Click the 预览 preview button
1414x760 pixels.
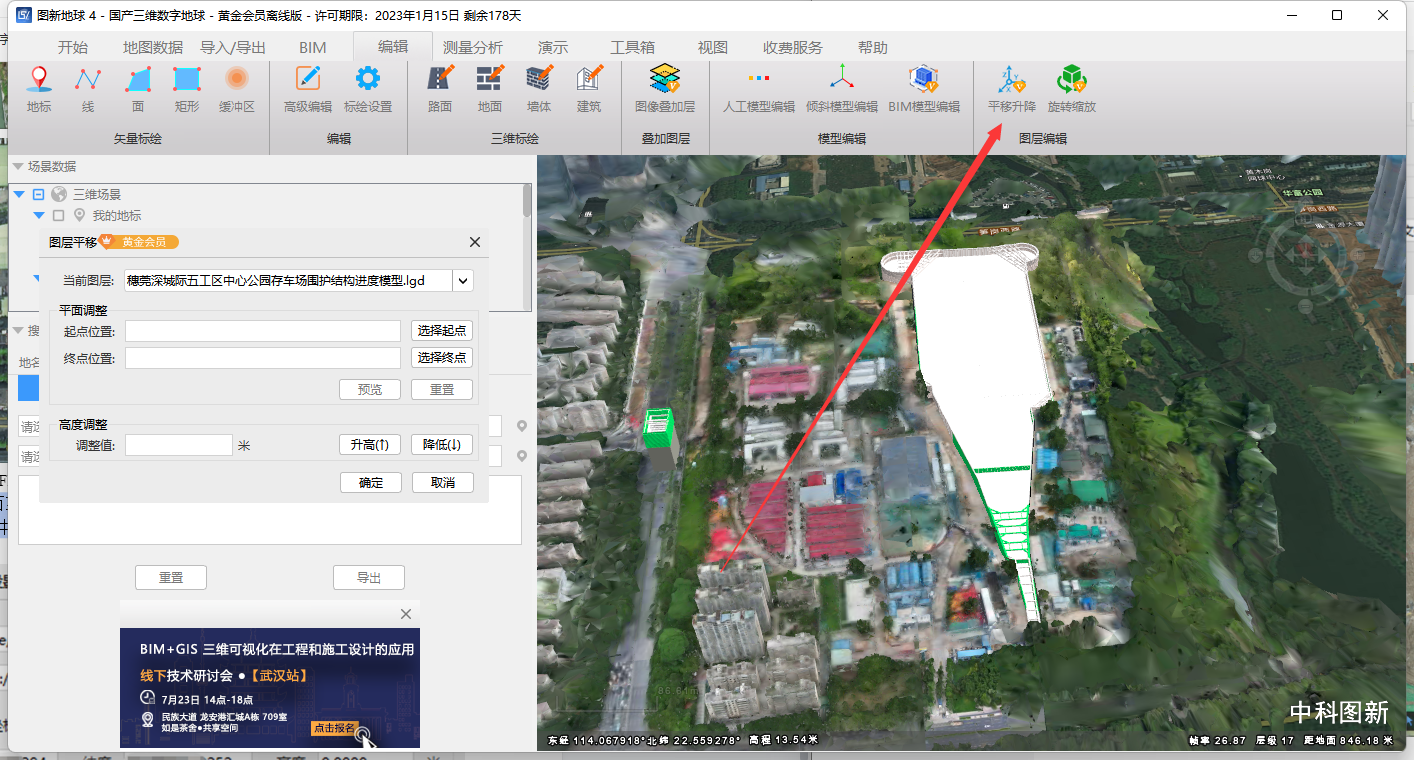(370, 390)
